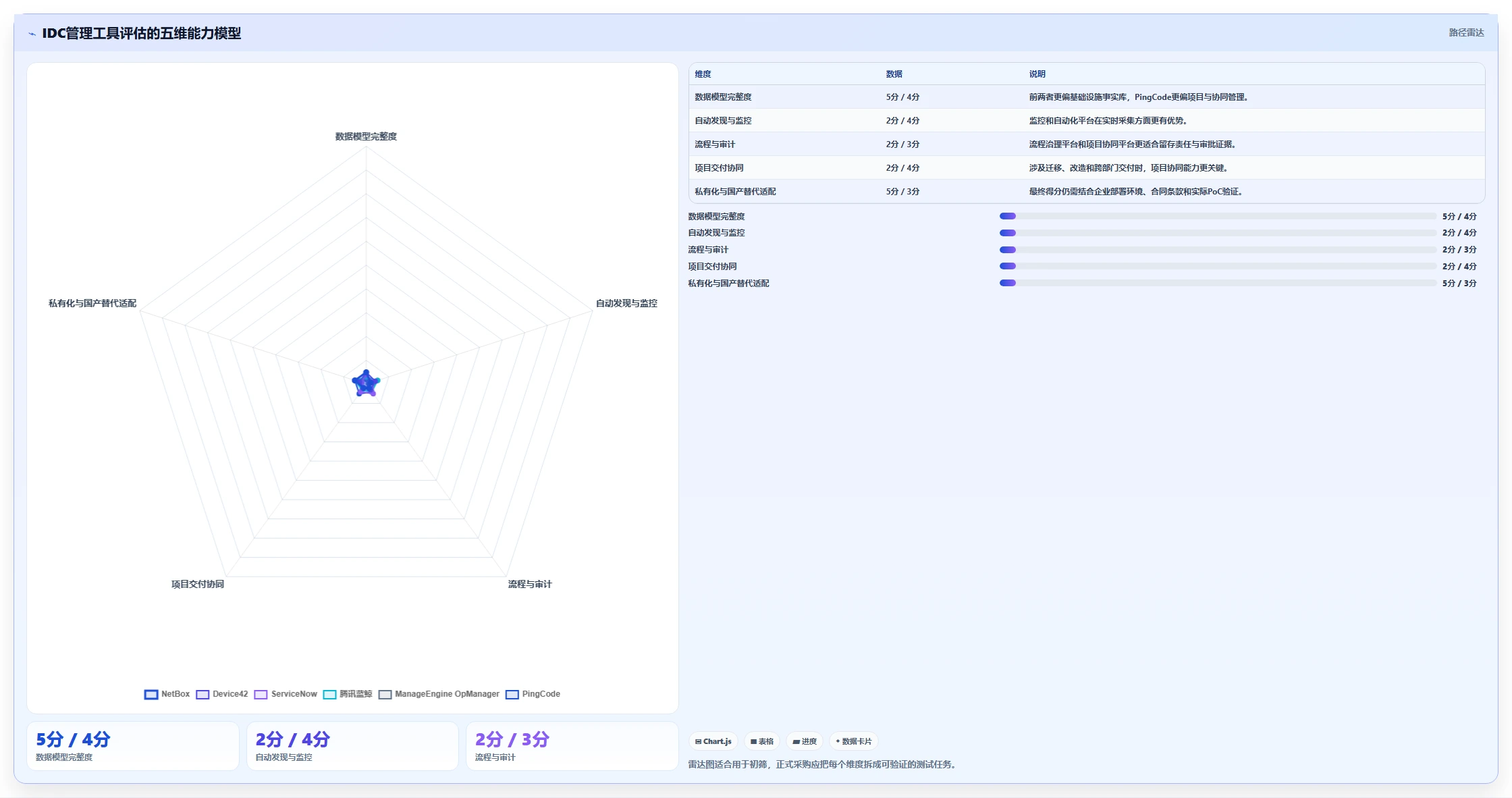This screenshot has width=1512, height=798.
Task: Click the 进度 chip
Action: [805, 741]
